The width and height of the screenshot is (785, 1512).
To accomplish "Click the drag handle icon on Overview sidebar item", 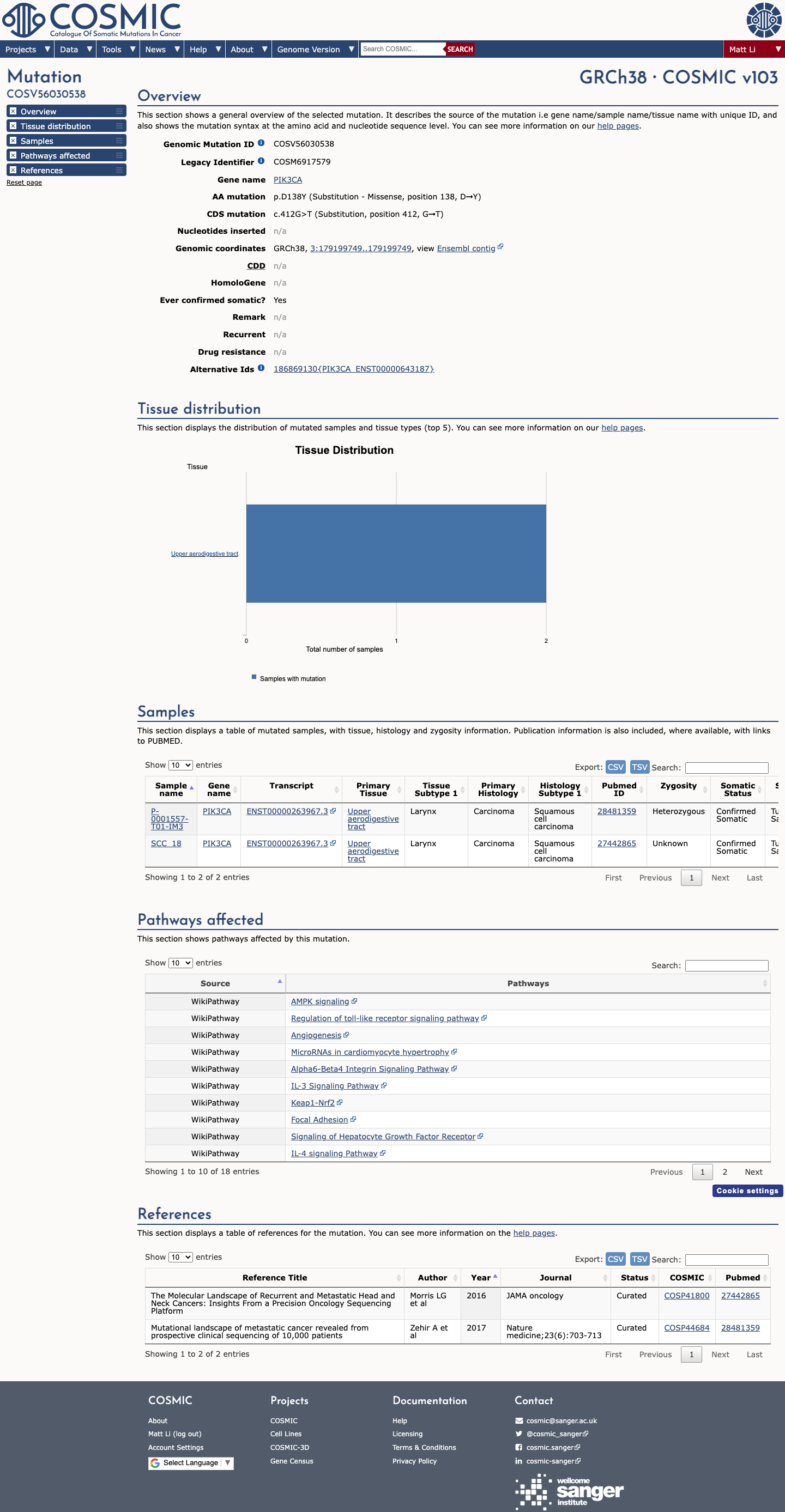I will click(x=119, y=111).
